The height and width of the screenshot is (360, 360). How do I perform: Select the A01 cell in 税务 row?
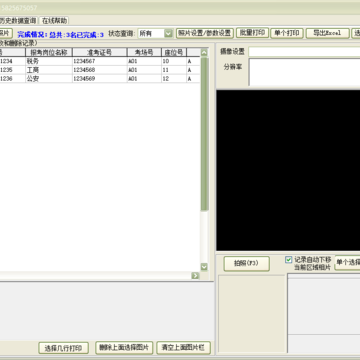pyautogui.click(x=144, y=61)
